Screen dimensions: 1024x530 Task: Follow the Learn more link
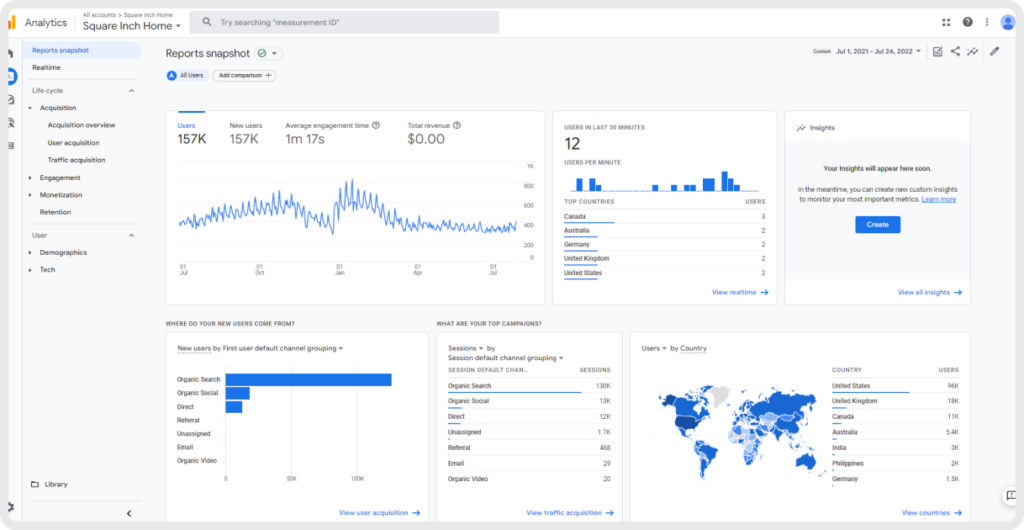(x=938, y=200)
